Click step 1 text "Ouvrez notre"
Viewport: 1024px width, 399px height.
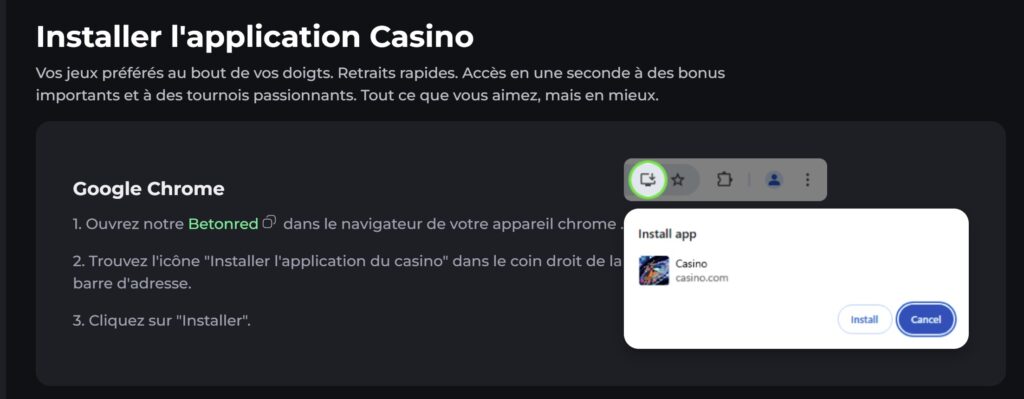tap(136, 224)
